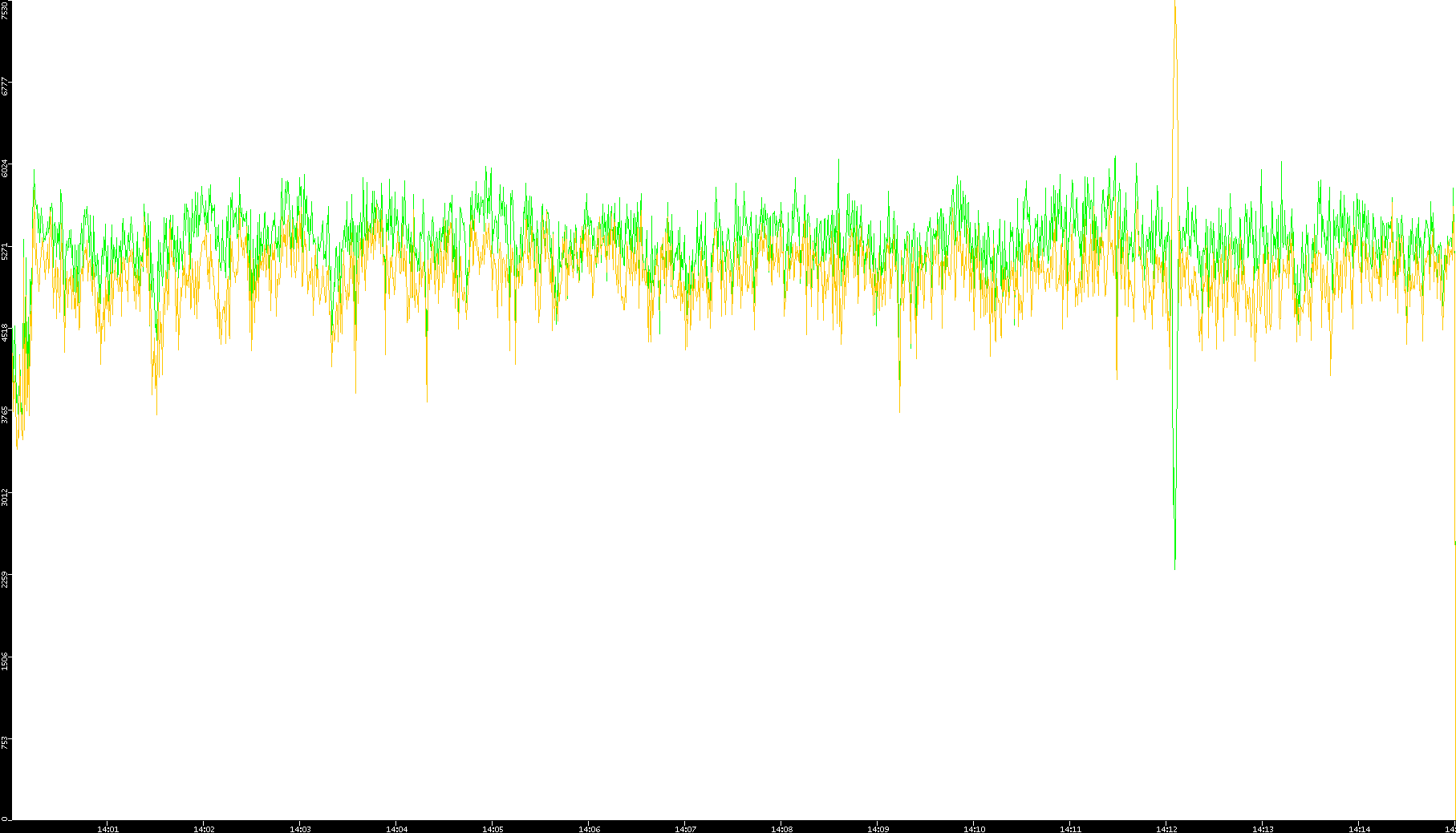The width and height of the screenshot is (1456, 833).
Task: Select the 3765 vertical axis value
Action: point(6,414)
